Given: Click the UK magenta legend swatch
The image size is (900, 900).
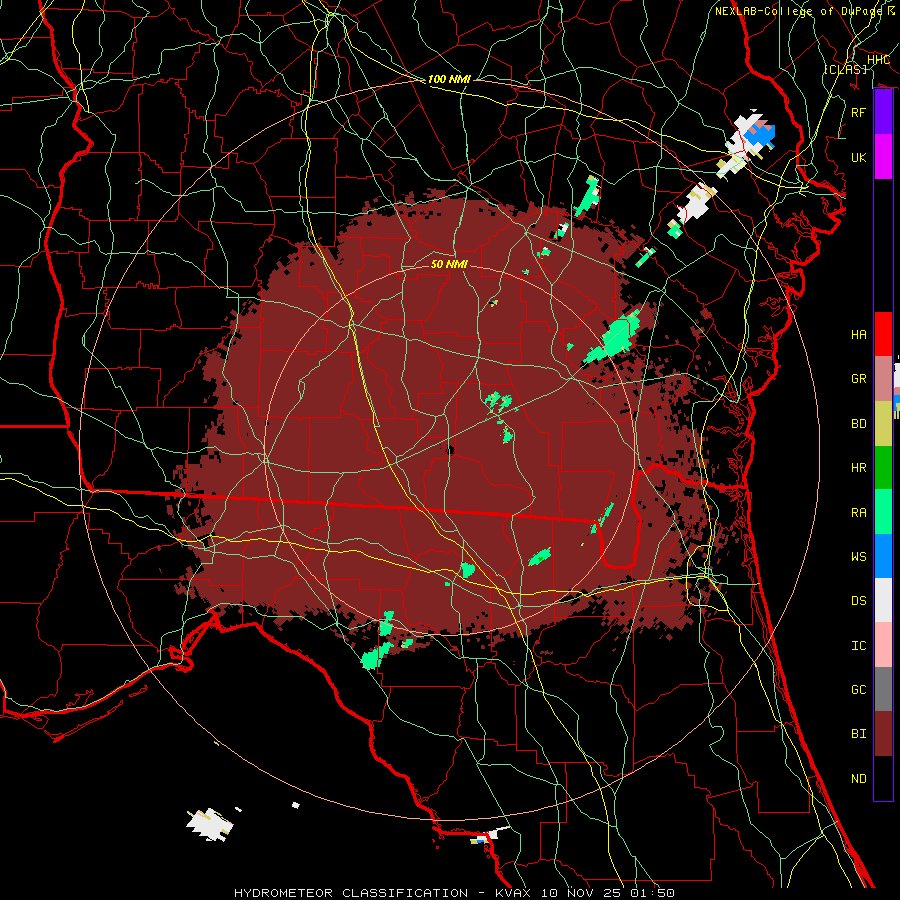Looking at the screenshot, I should pyautogui.click(x=883, y=157).
